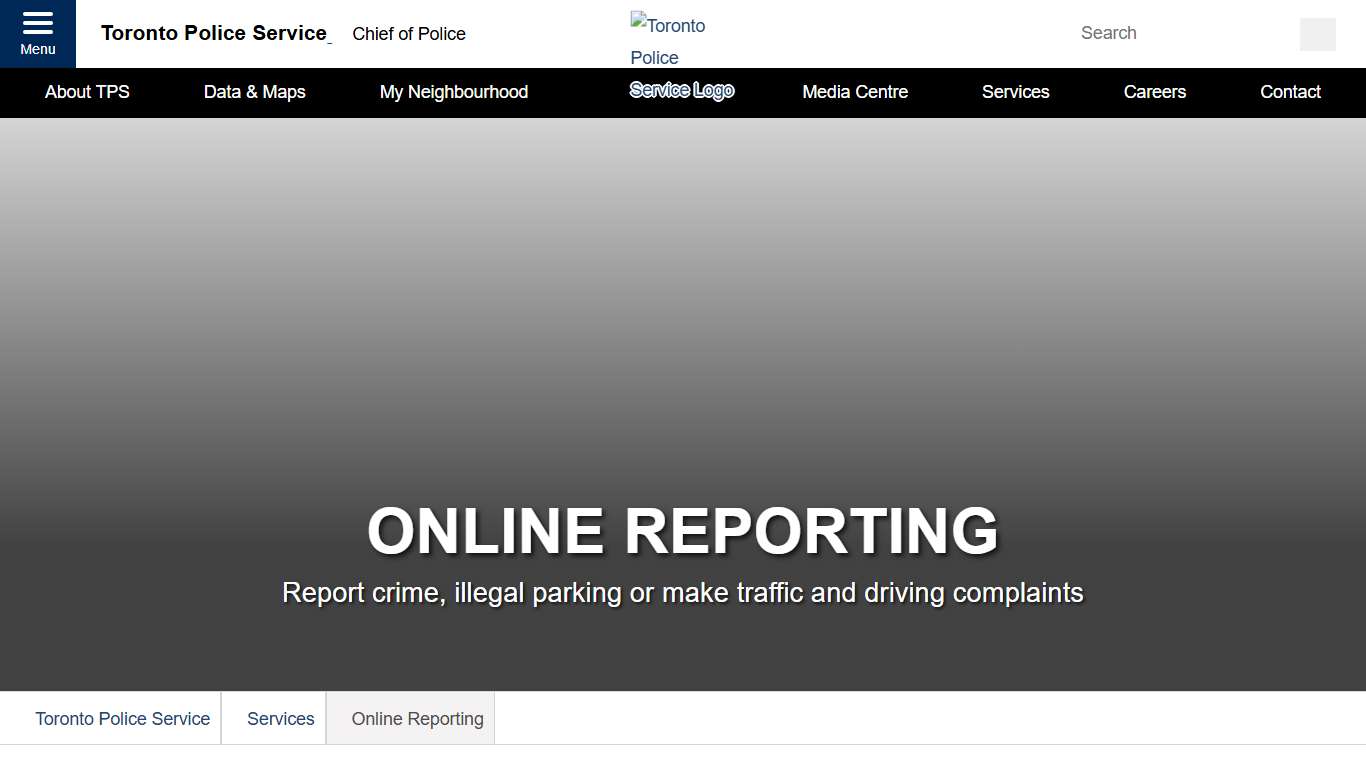Click the search button beside the search field
This screenshot has width=1366, height=768.
click(1317, 33)
